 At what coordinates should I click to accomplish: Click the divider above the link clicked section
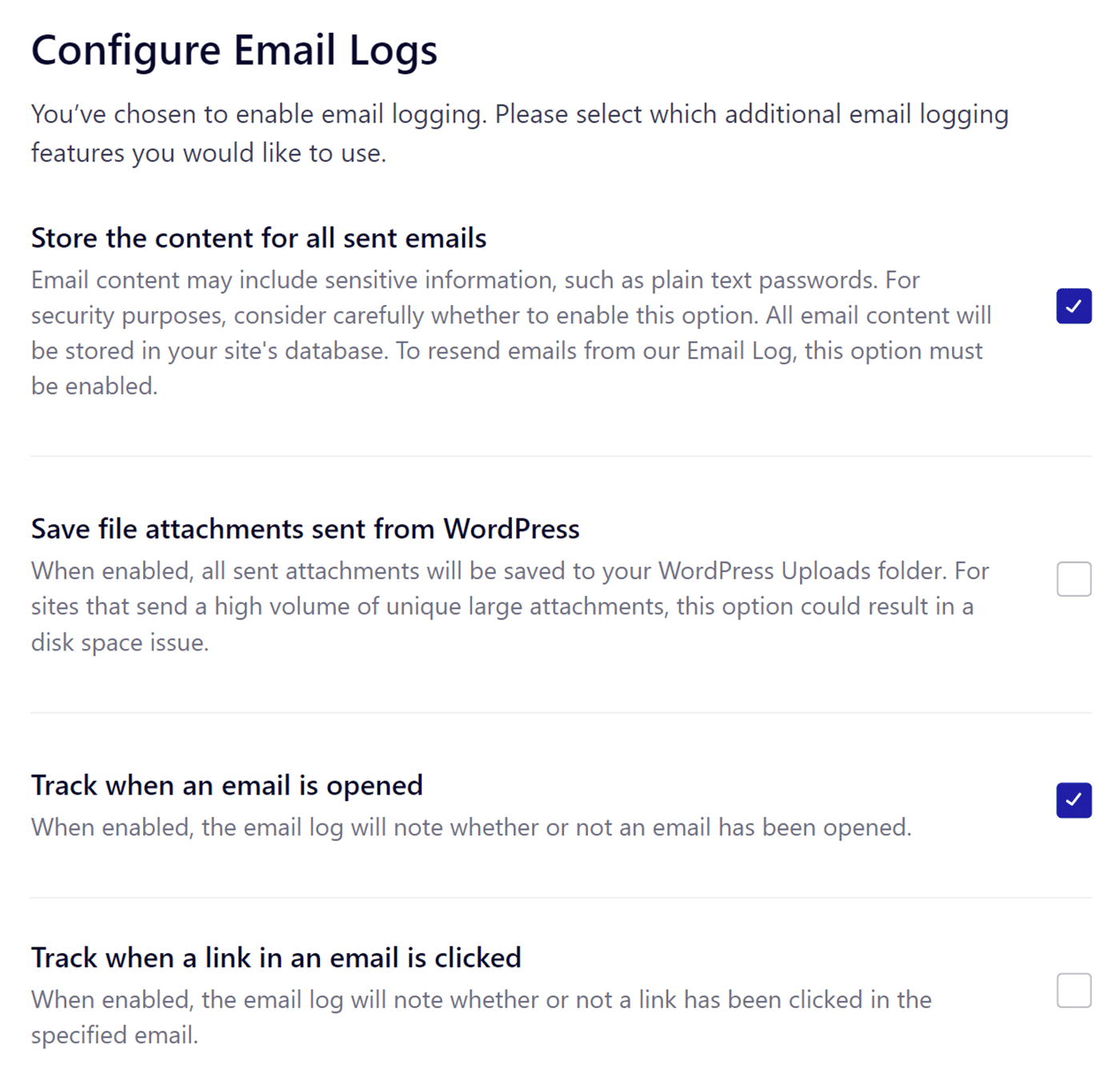tap(560, 898)
